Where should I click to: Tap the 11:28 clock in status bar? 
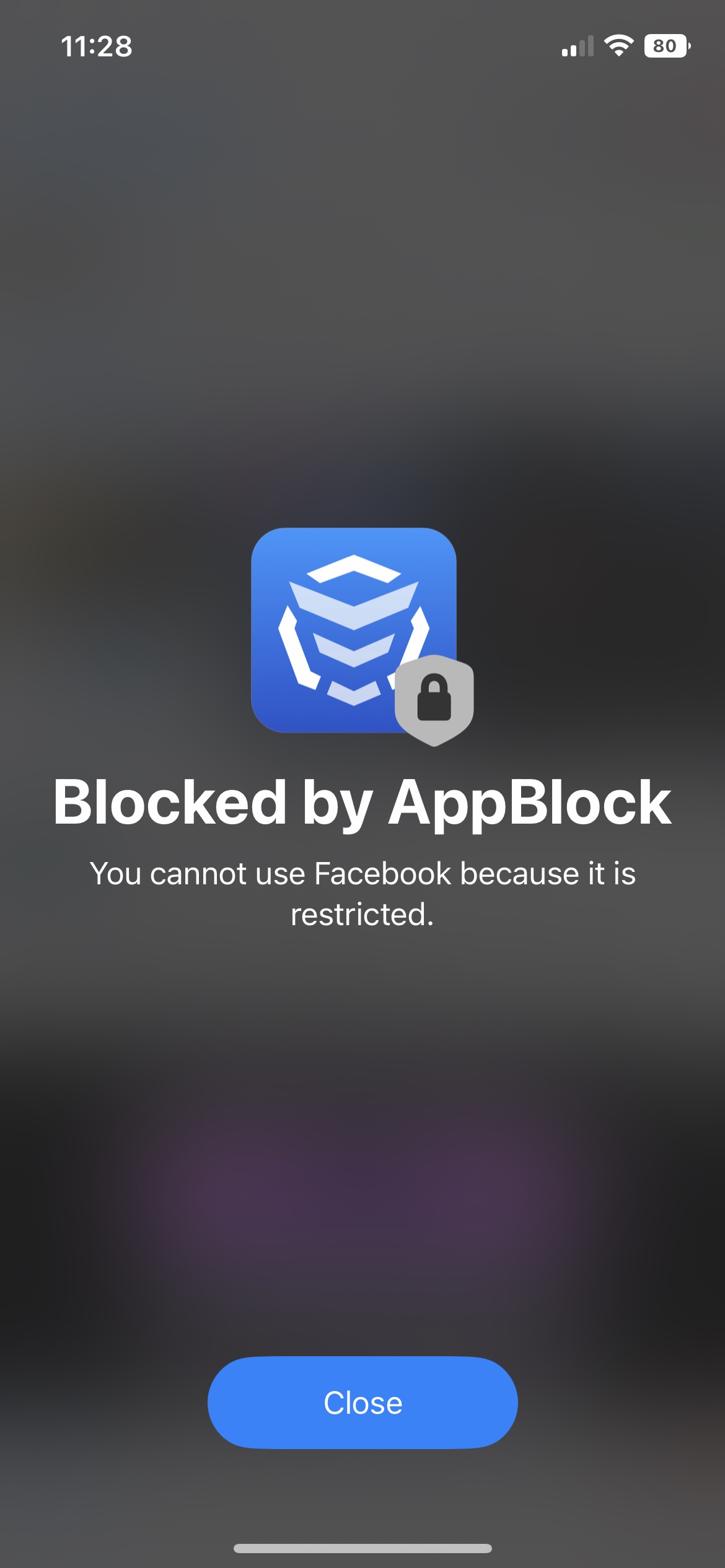(97, 46)
